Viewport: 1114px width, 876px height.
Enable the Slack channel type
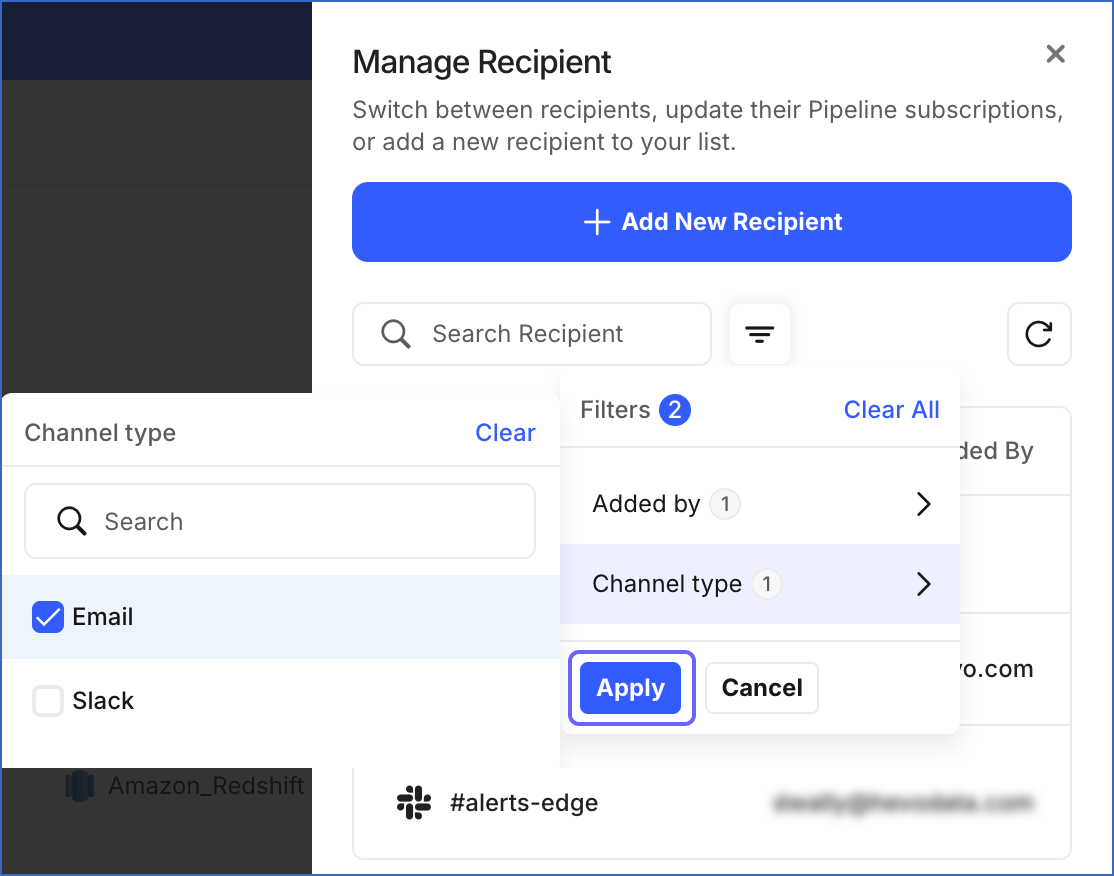47,700
